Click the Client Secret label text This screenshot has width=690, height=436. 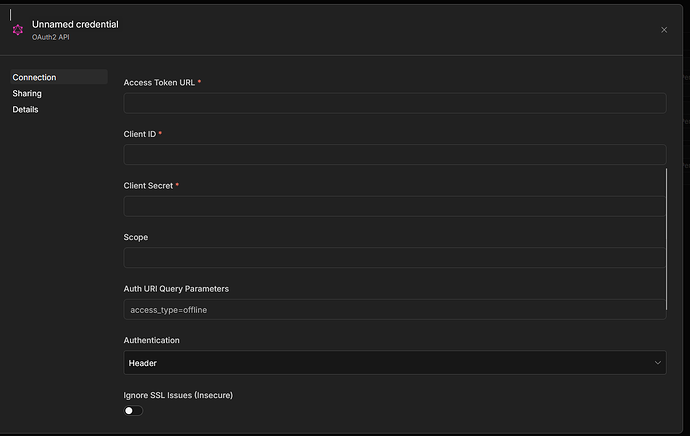[148, 185]
